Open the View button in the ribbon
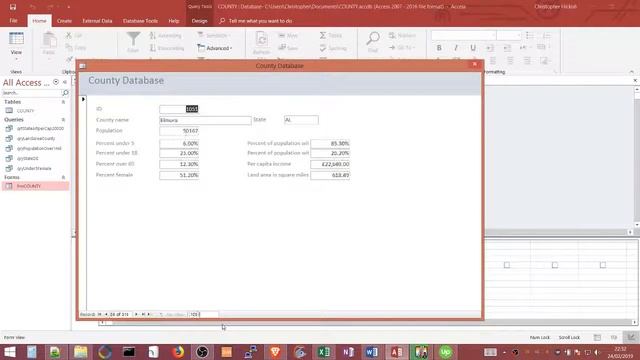640x360 pixels. coord(16,46)
